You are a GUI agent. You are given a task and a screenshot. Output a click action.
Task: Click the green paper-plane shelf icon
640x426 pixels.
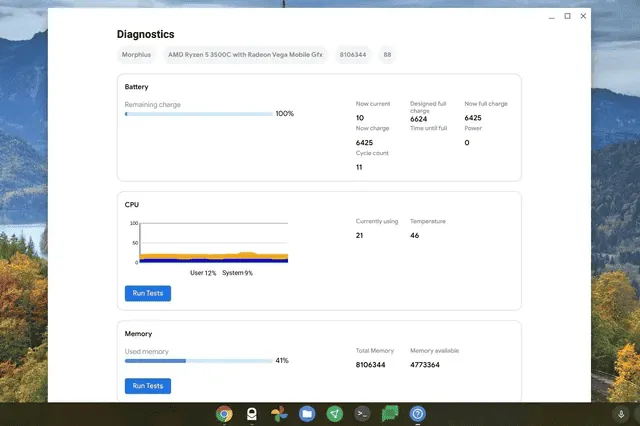click(335, 414)
